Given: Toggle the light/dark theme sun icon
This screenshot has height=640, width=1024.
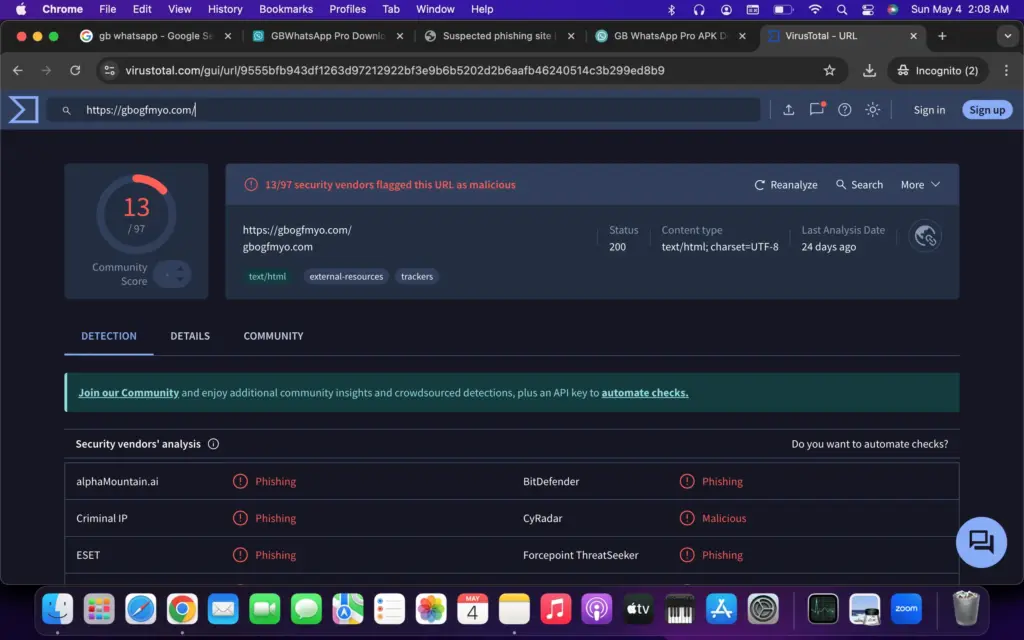Looking at the screenshot, I should 872,110.
